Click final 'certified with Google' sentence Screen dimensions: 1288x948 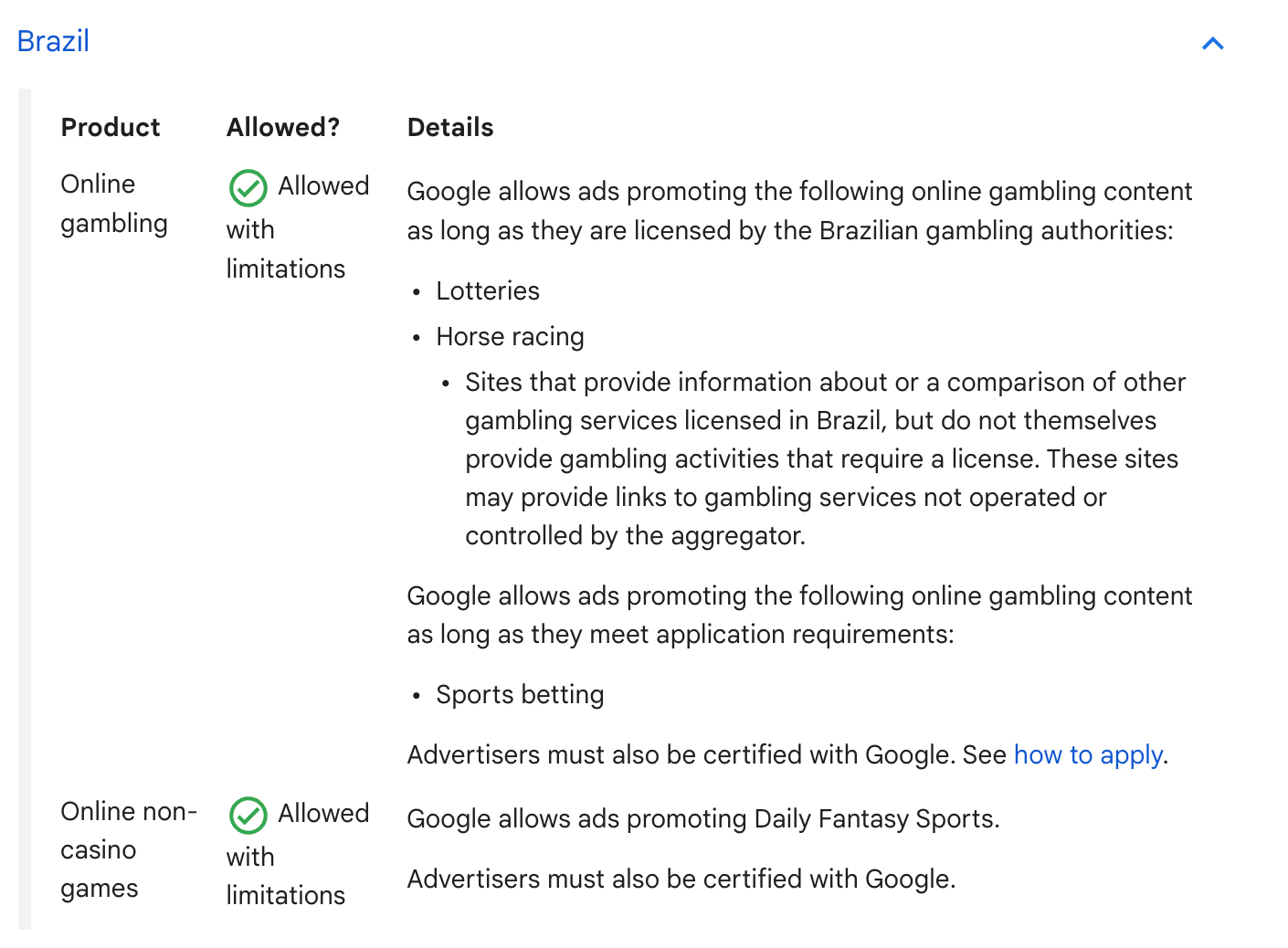[x=681, y=879]
